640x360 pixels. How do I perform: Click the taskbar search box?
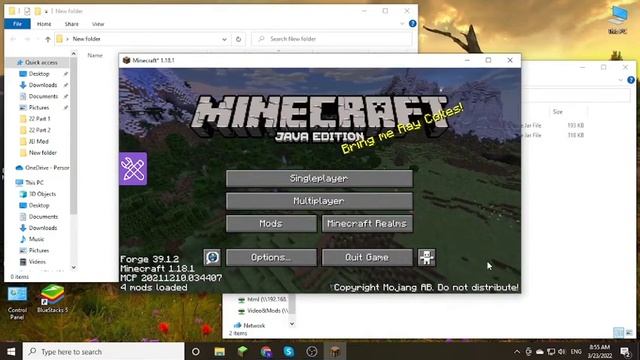[x=104, y=351]
